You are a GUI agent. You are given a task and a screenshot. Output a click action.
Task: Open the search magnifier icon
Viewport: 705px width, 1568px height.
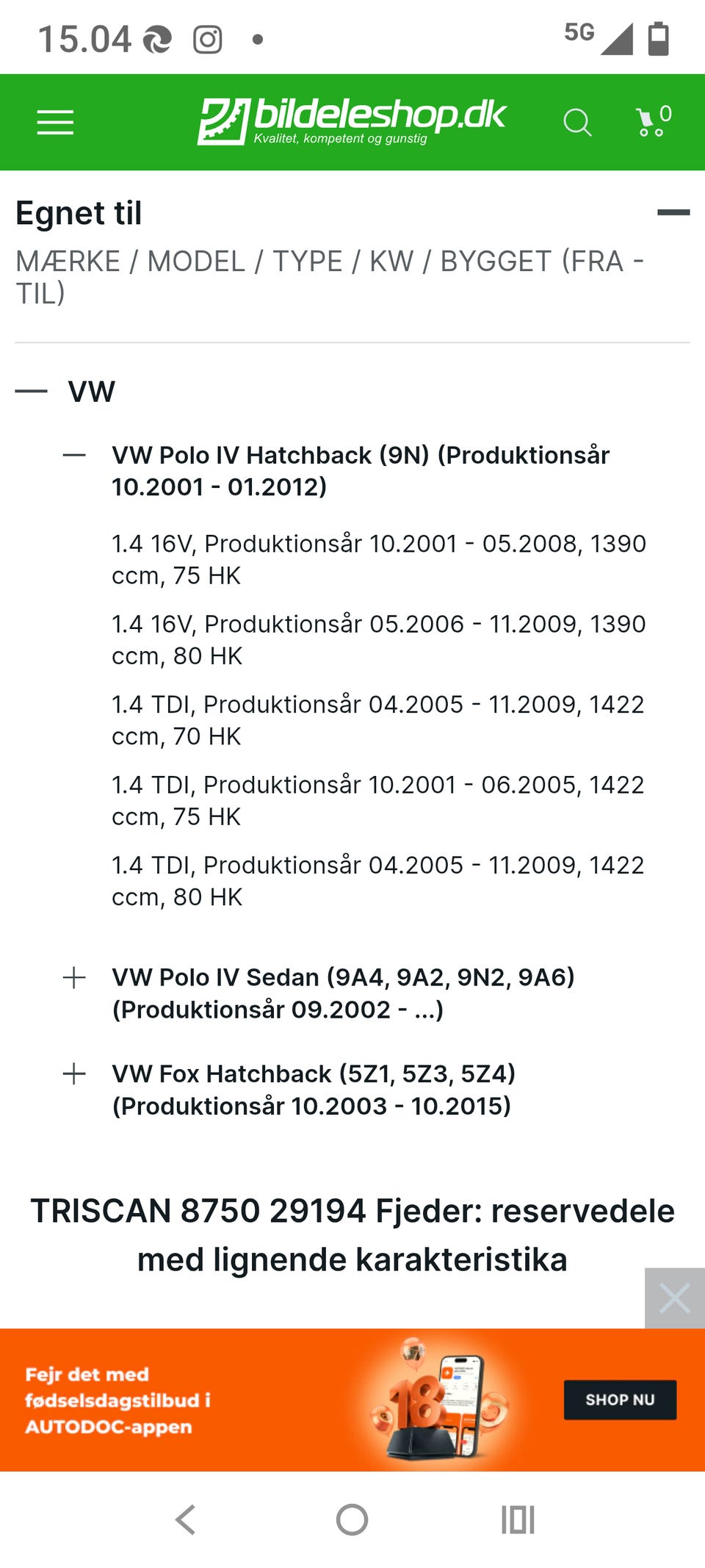577,123
